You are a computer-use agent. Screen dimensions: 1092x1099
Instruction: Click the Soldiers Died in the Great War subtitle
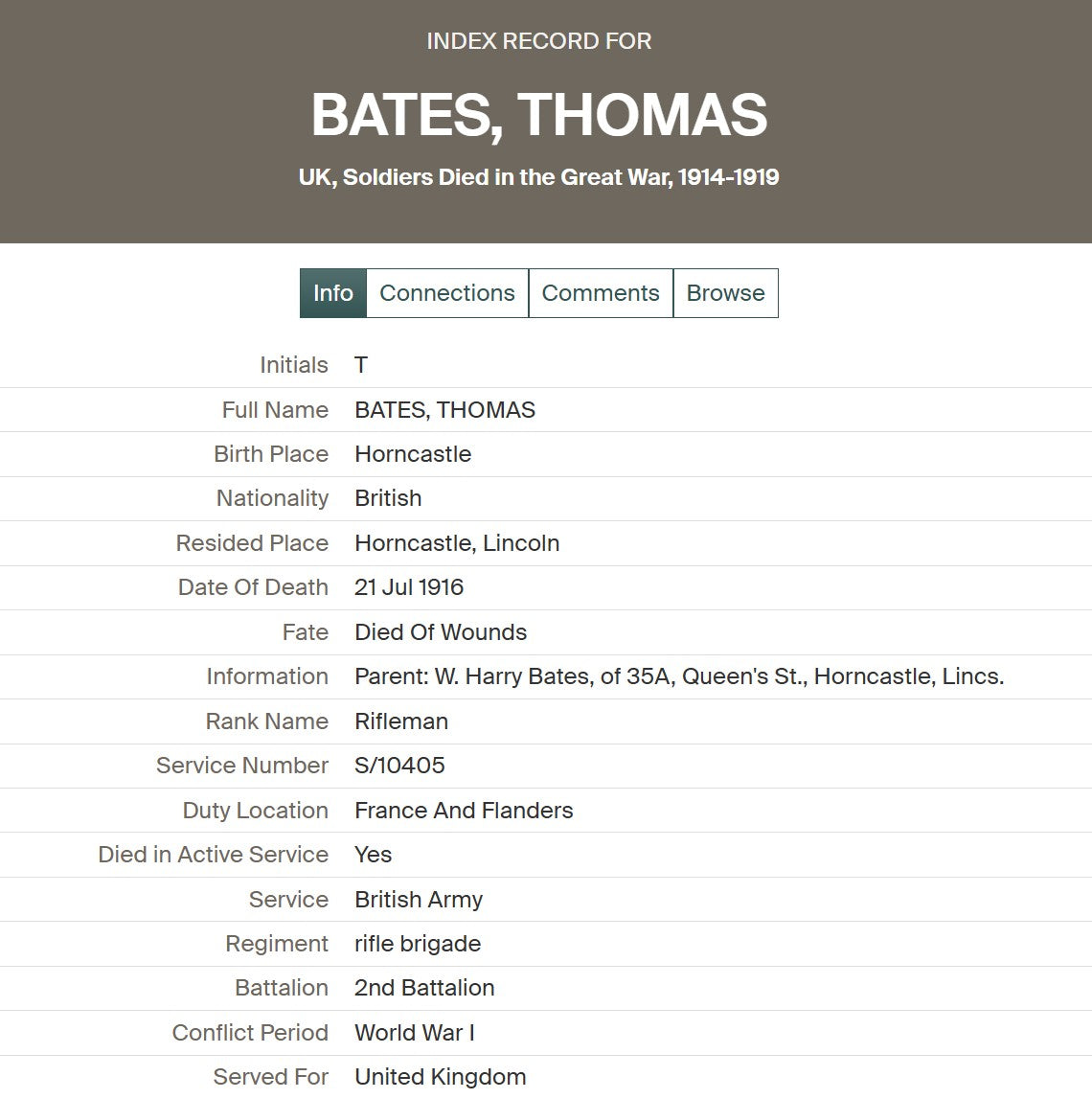[x=539, y=176]
